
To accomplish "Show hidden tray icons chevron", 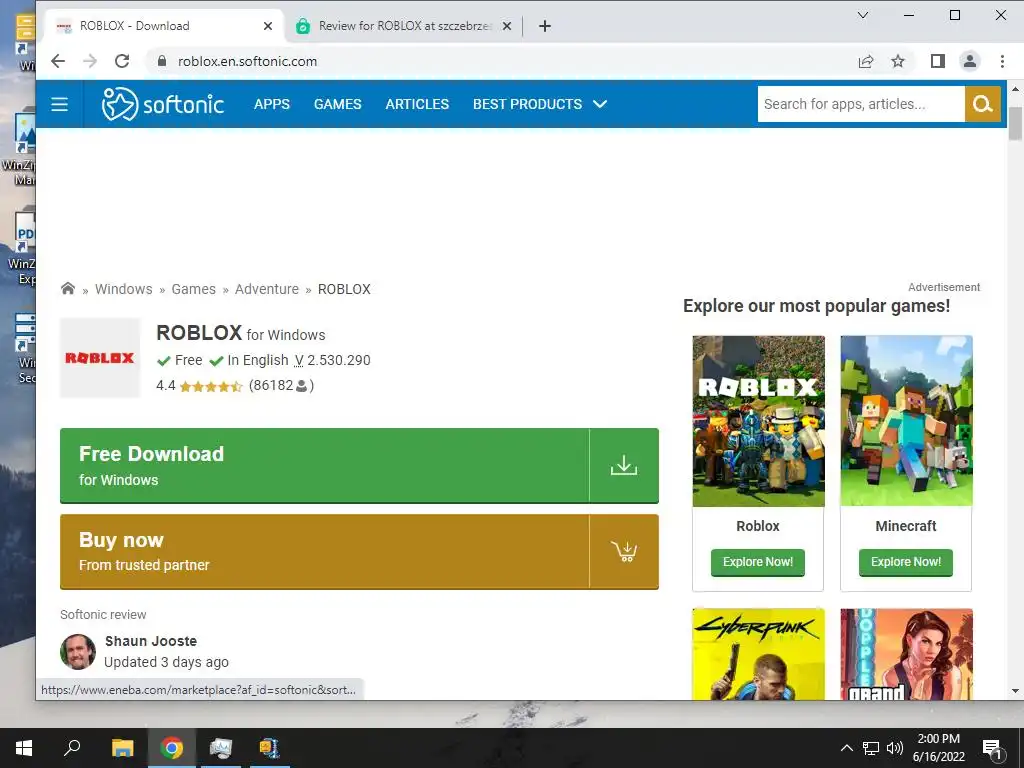I will point(846,748).
